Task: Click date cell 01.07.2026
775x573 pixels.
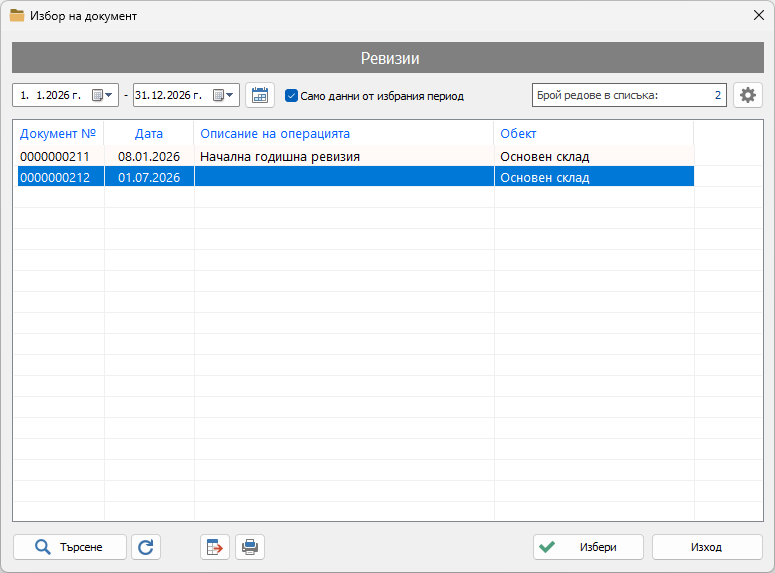Action: pyautogui.click(x=149, y=177)
